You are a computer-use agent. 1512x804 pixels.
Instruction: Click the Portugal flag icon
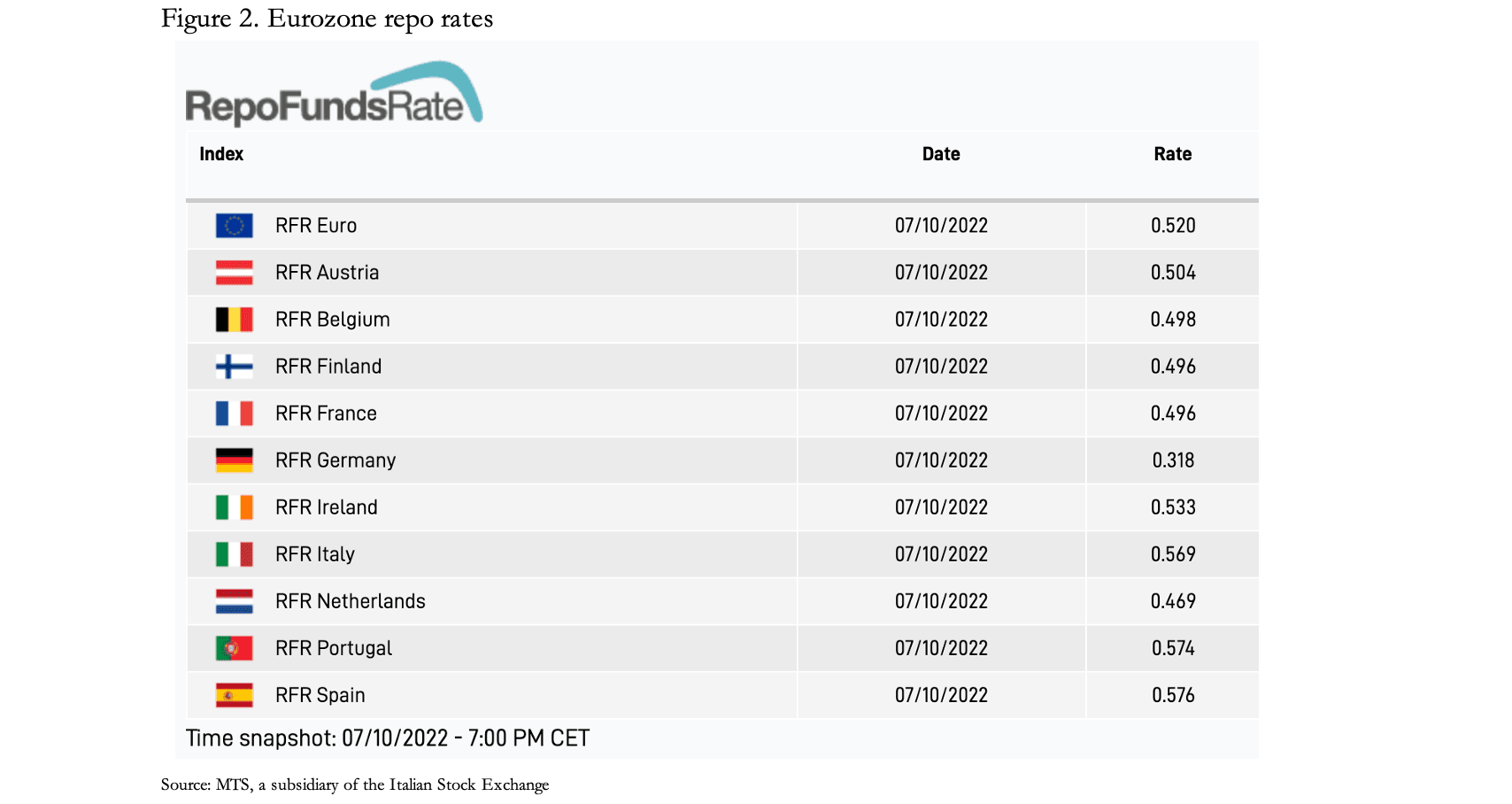click(235, 648)
